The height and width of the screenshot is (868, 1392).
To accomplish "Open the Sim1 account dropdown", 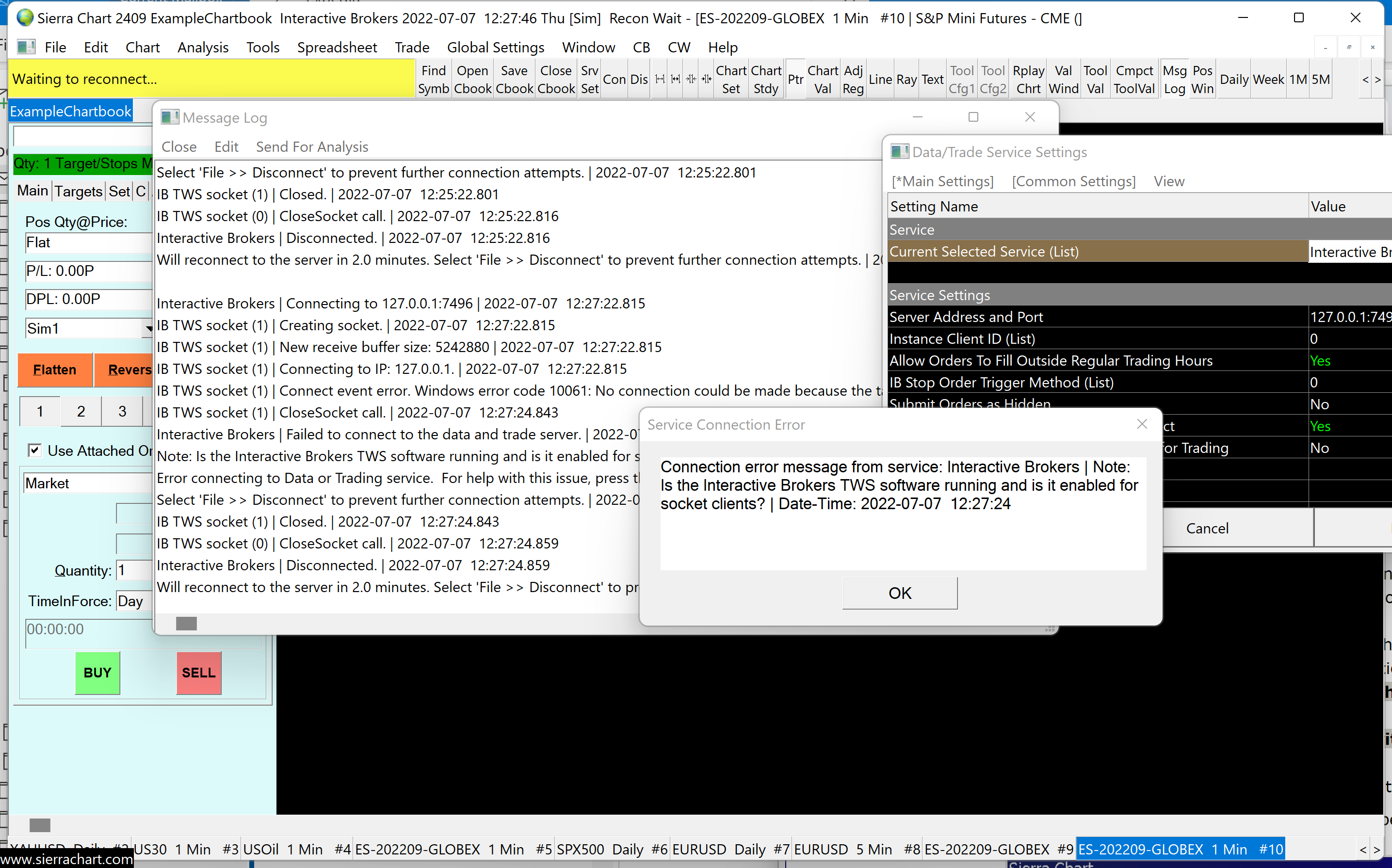I will point(148,328).
